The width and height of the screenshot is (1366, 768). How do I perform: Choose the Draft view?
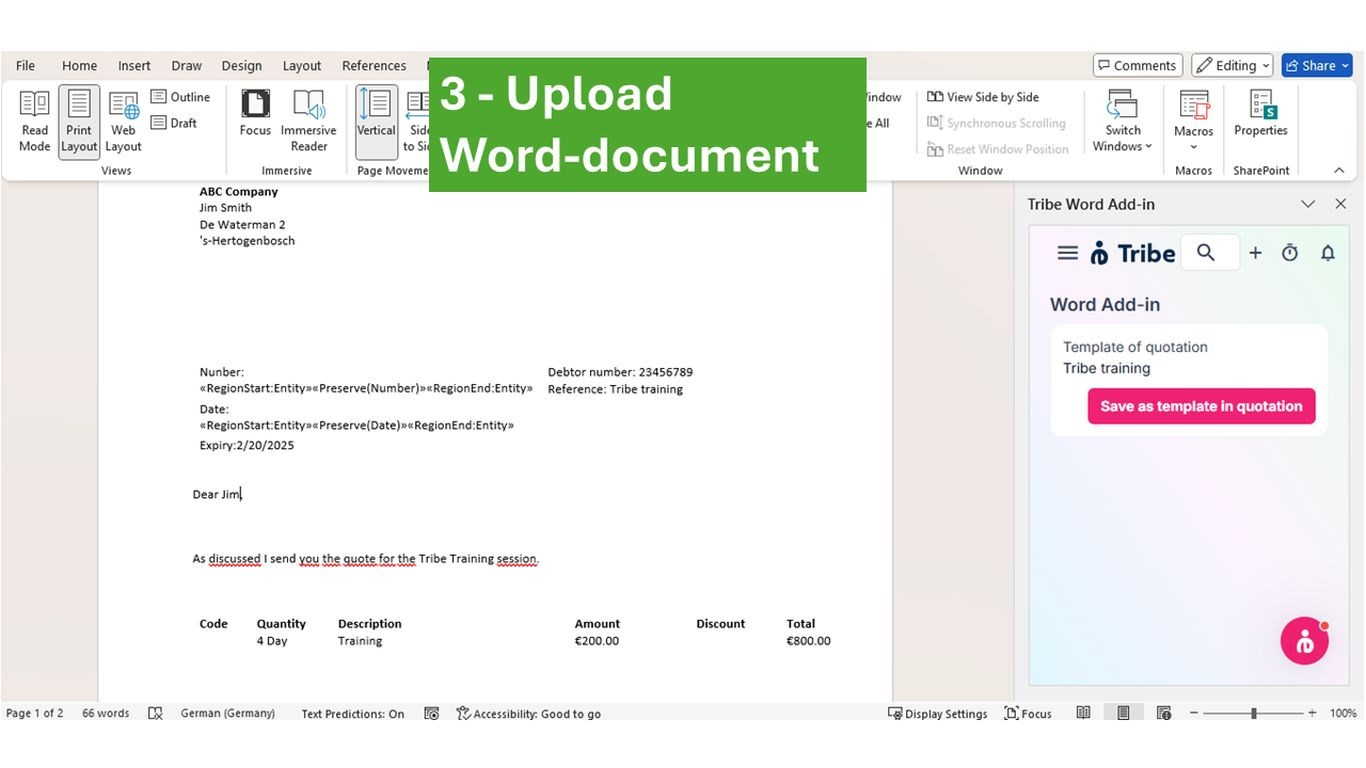tap(175, 123)
